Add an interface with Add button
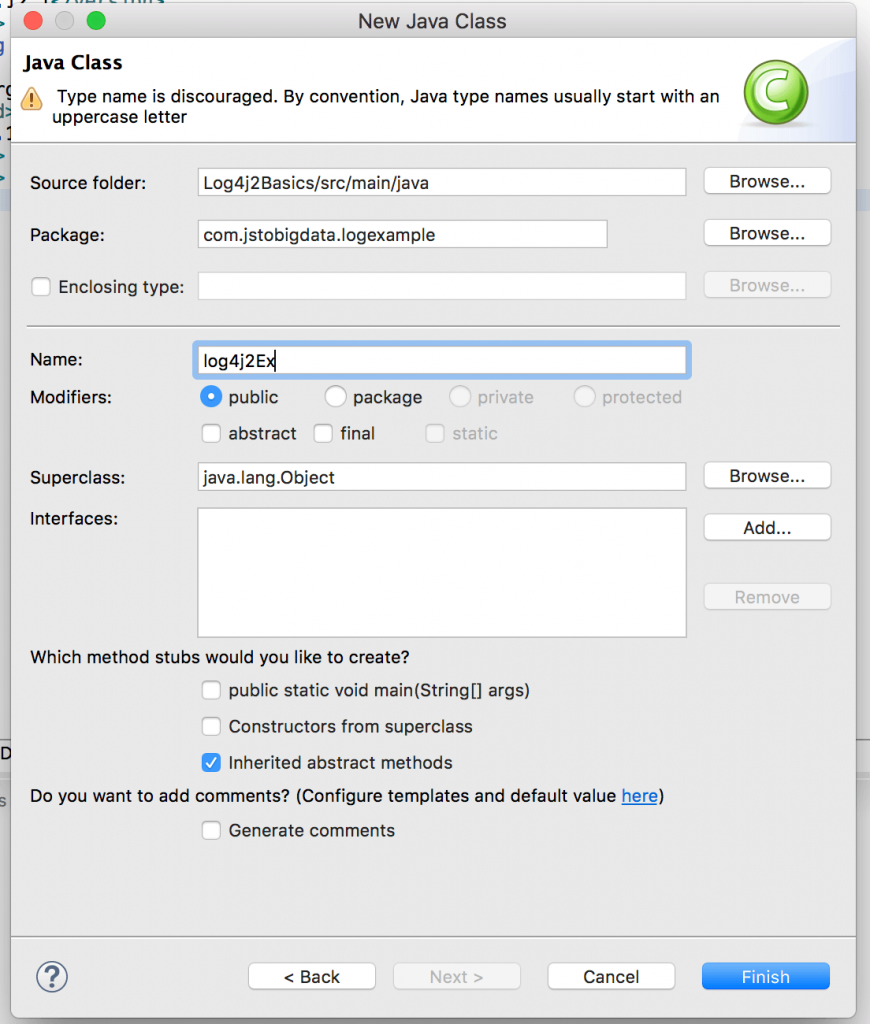 (767, 527)
